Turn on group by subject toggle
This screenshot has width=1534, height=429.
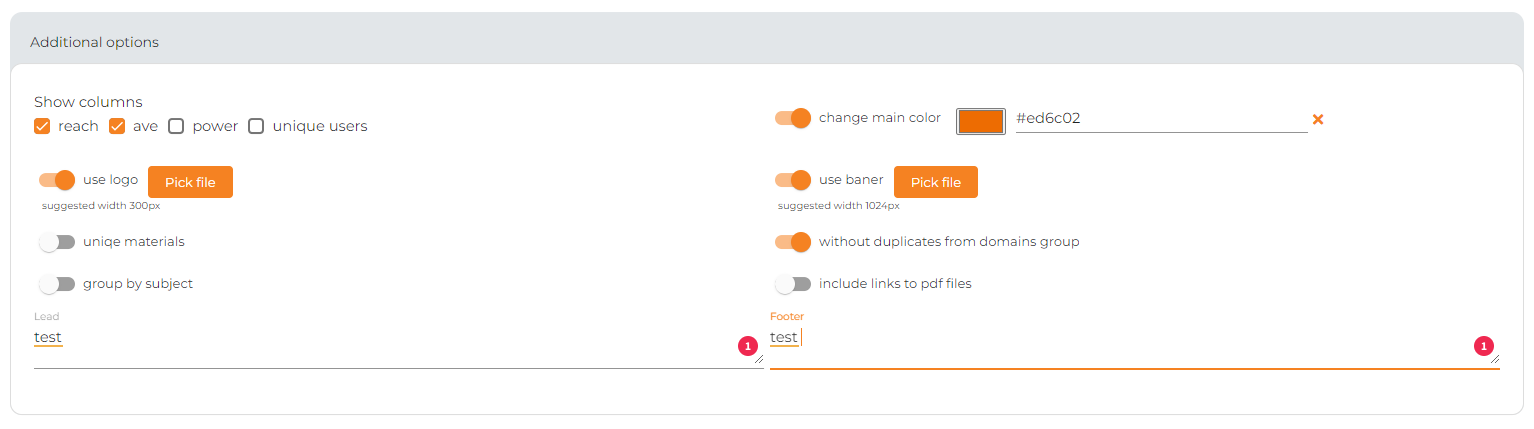pyautogui.click(x=57, y=284)
